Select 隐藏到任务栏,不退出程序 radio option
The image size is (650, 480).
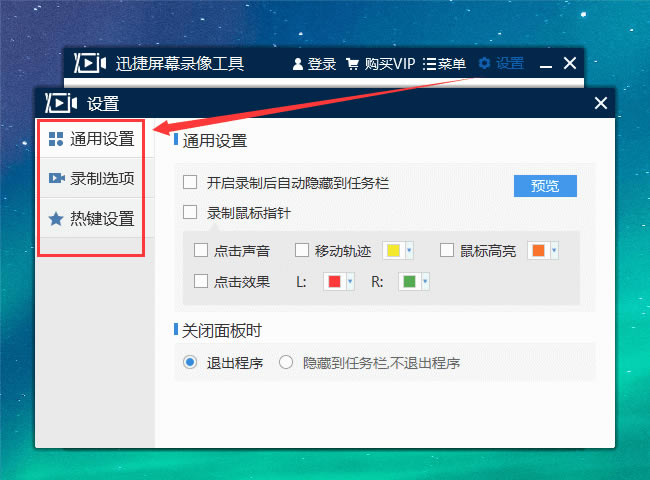286,363
